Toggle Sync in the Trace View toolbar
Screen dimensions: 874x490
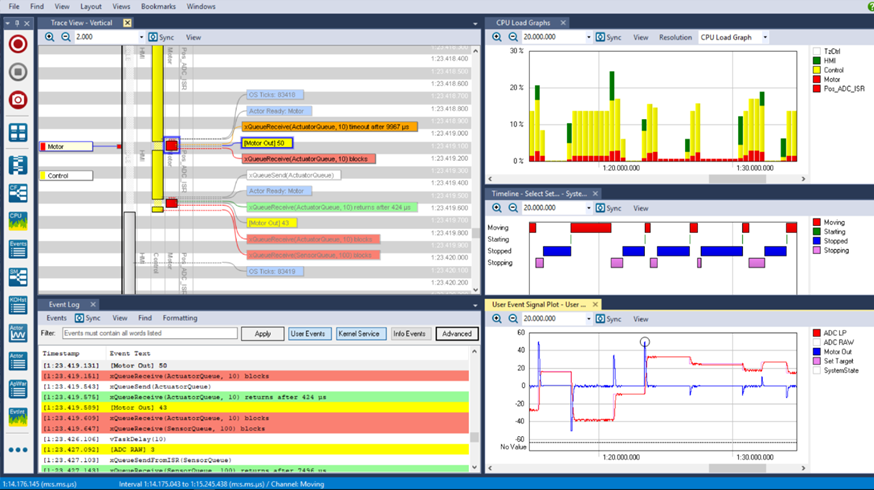click(x=161, y=37)
